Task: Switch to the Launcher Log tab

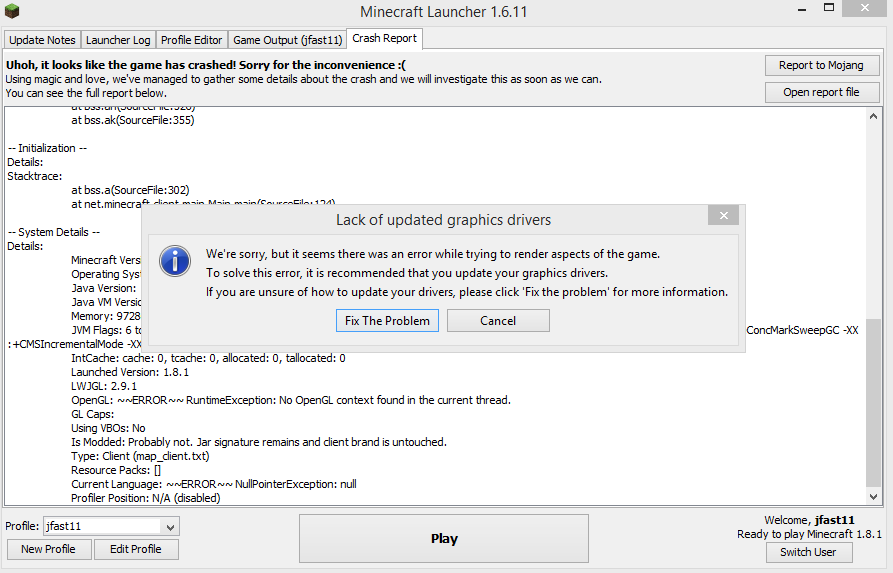Action: point(118,40)
